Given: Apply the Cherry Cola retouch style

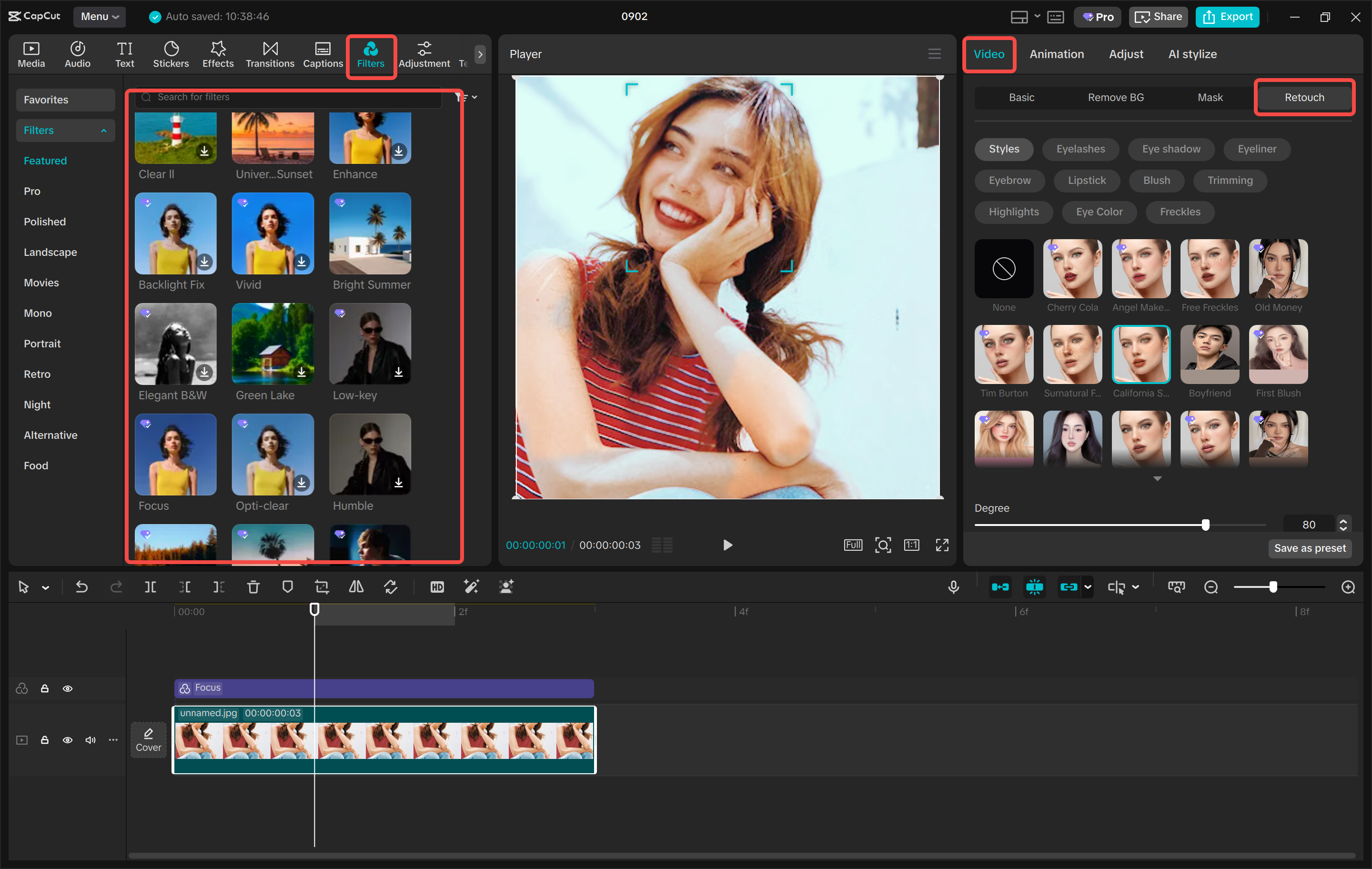Looking at the screenshot, I should point(1072,268).
